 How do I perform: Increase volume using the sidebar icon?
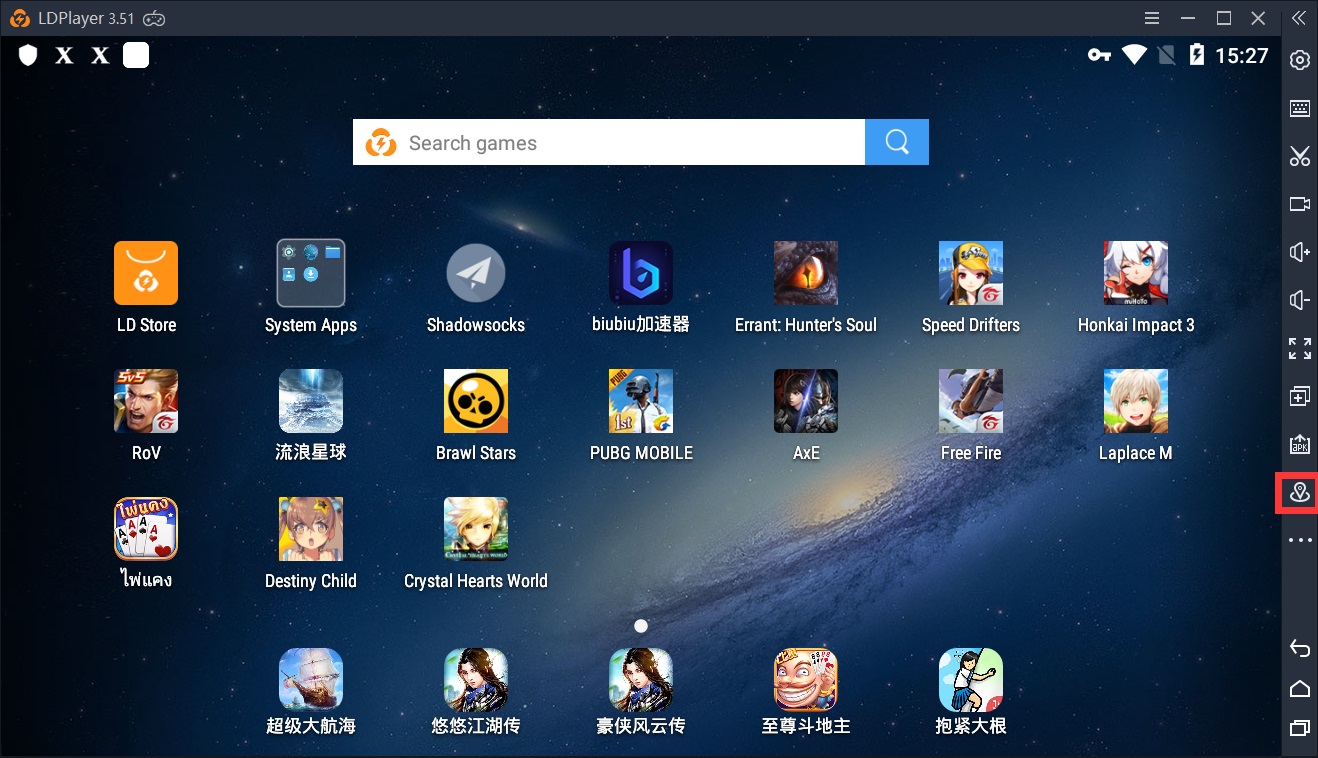click(x=1297, y=252)
